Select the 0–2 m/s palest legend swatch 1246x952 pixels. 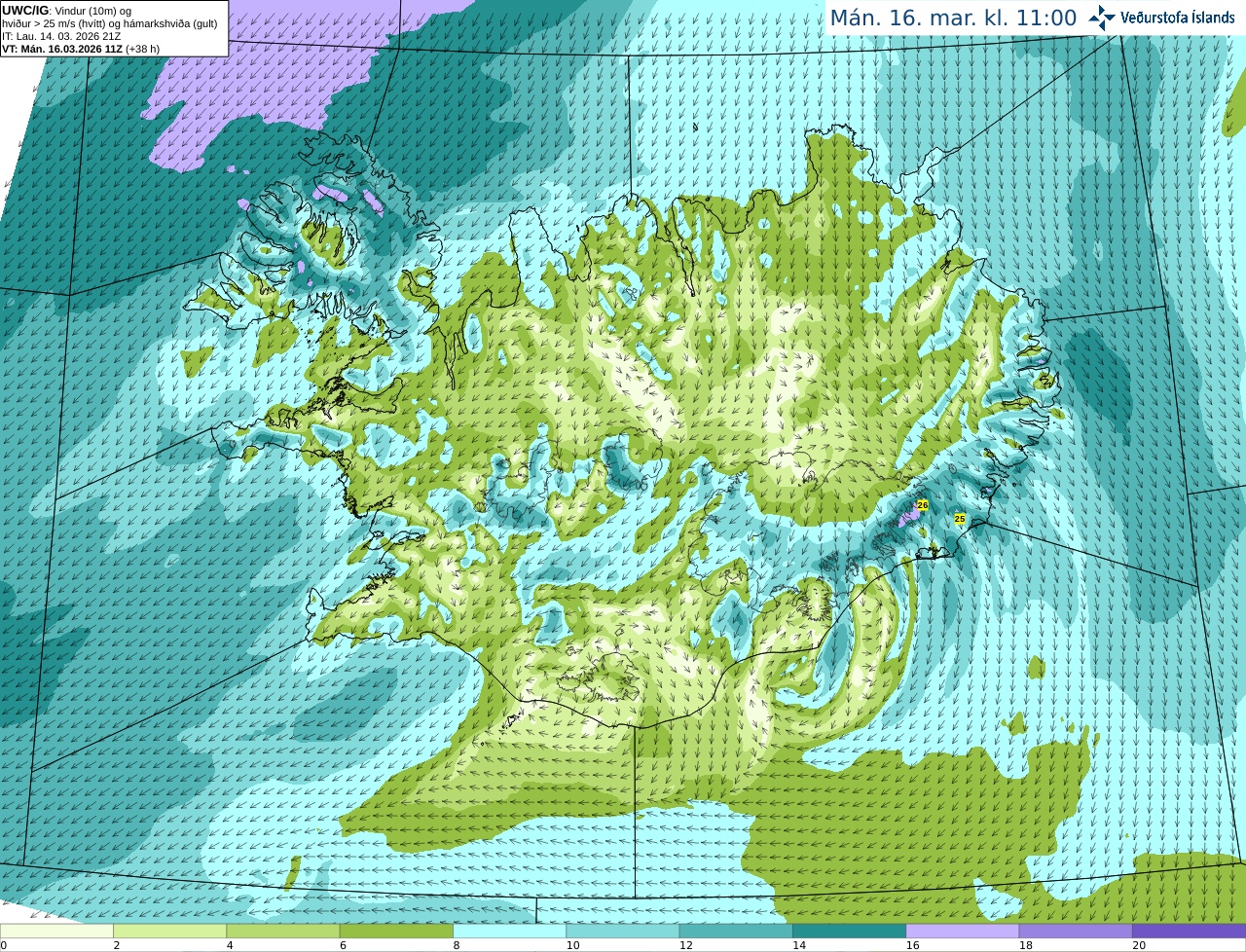[x=56, y=932]
